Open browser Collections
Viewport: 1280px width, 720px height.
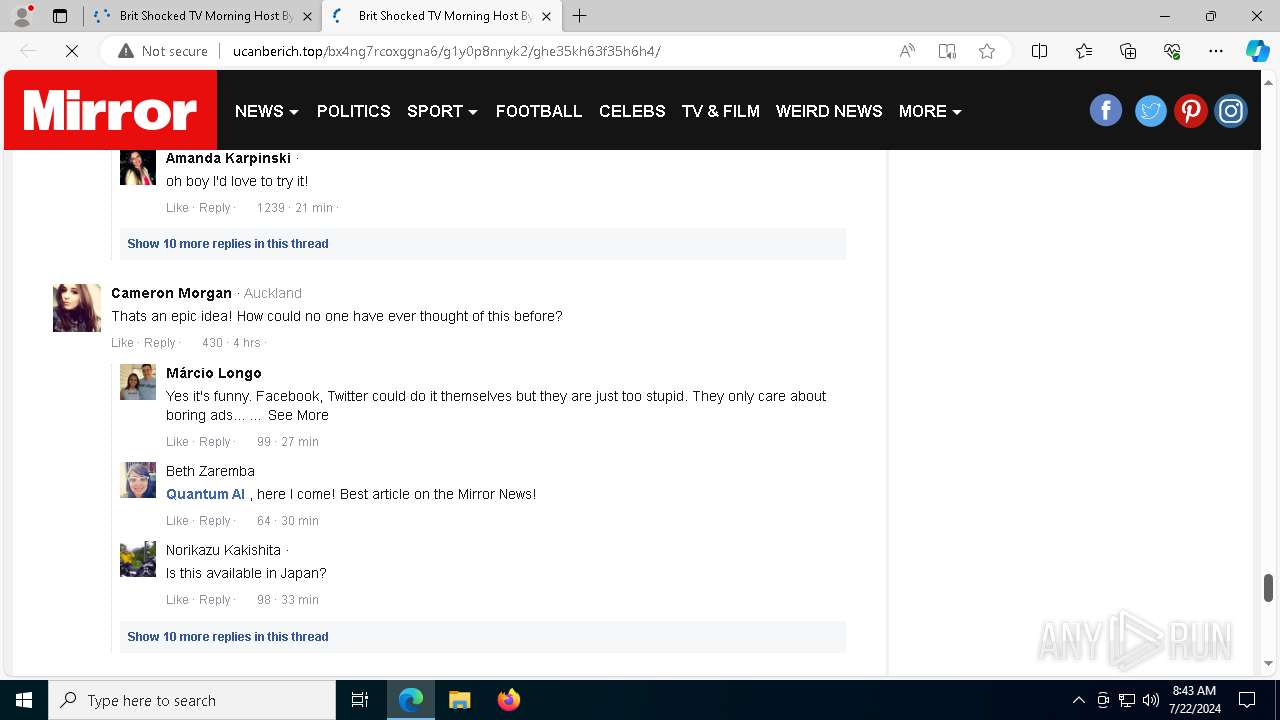click(x=1128, y=51)
